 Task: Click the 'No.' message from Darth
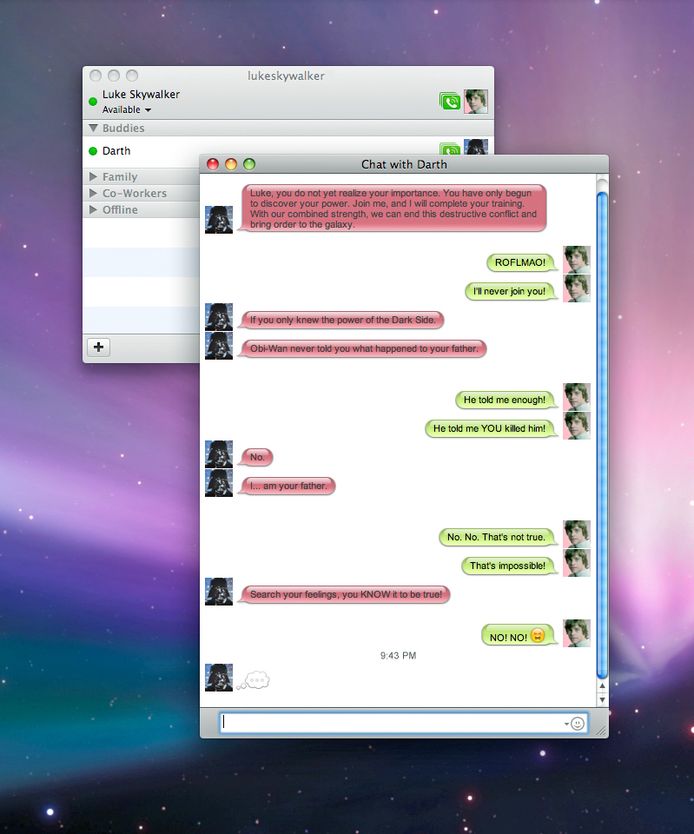pos(256,457)
